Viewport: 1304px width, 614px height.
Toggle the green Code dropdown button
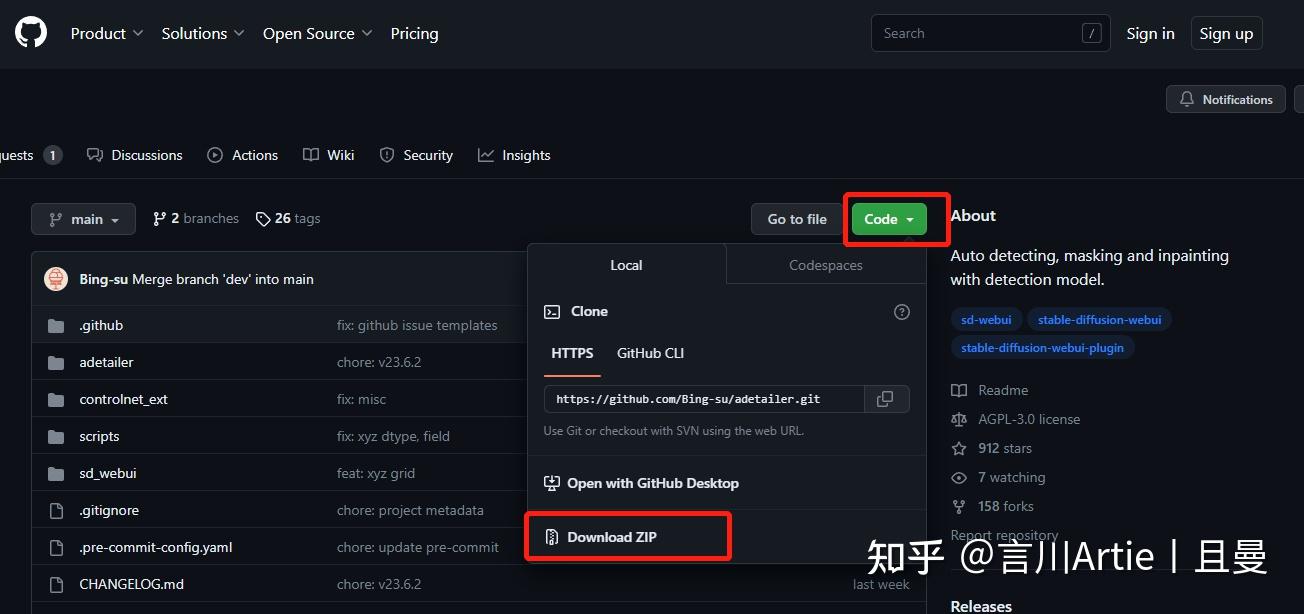(x=889, y=219)
